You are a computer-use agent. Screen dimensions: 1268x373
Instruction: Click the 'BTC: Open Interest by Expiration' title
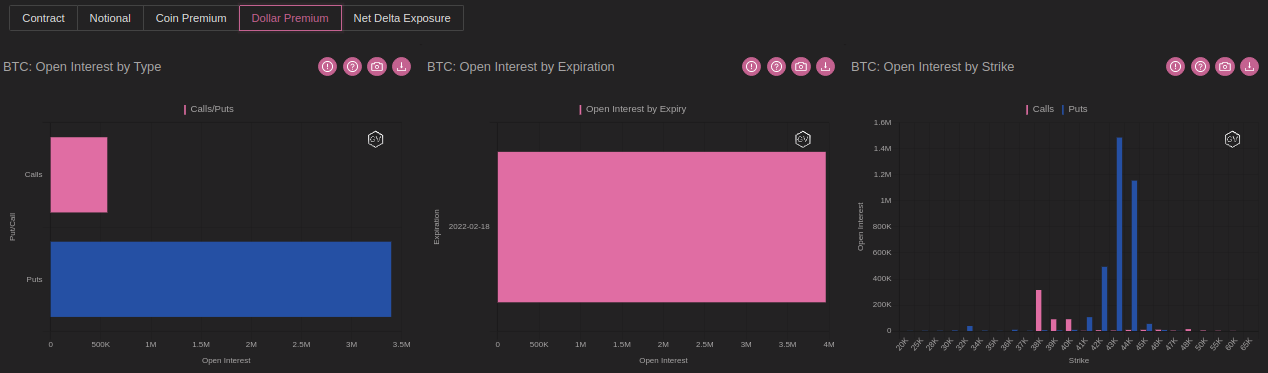coord(521,67)
